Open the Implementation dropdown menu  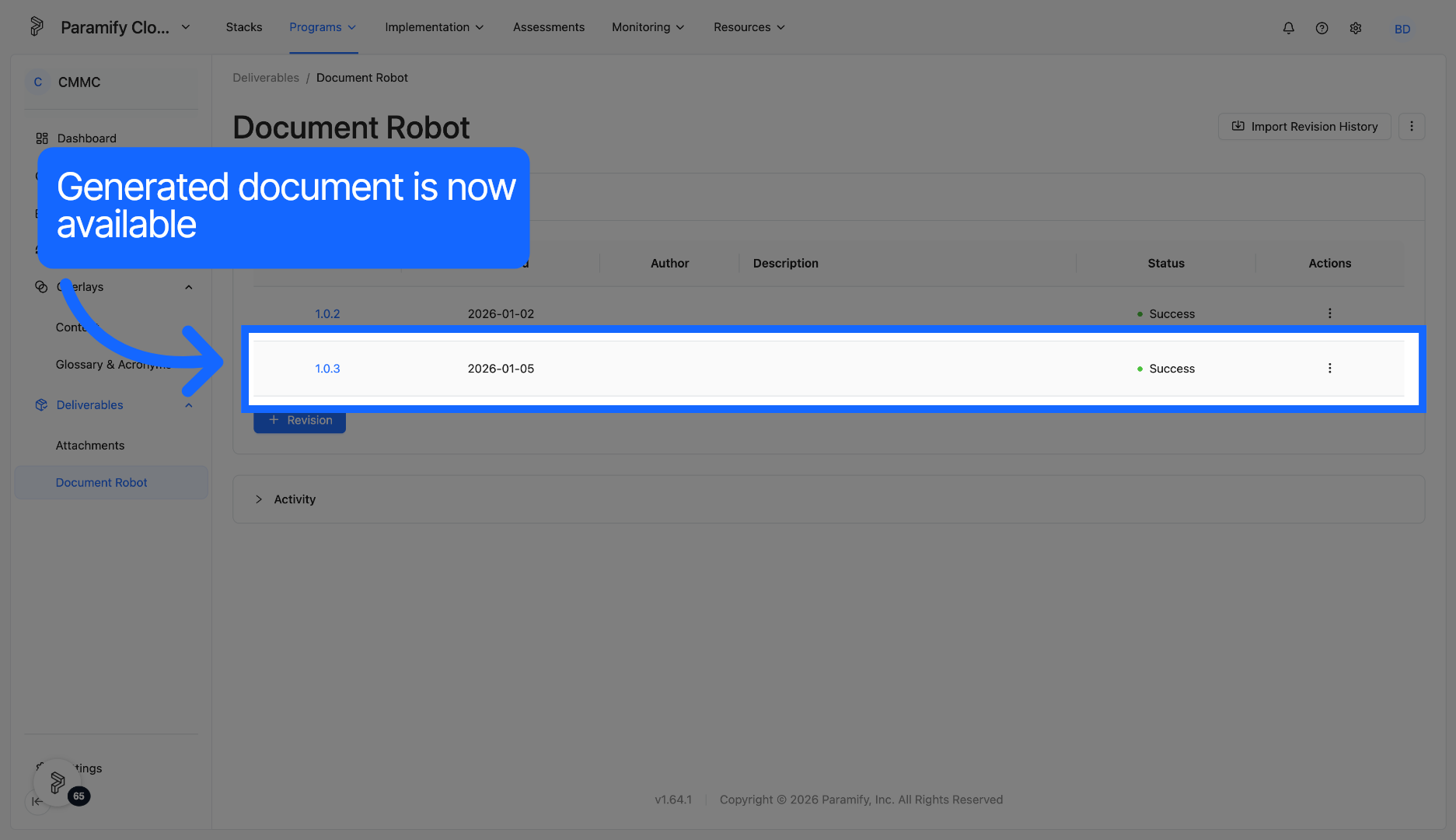[435, 27]
